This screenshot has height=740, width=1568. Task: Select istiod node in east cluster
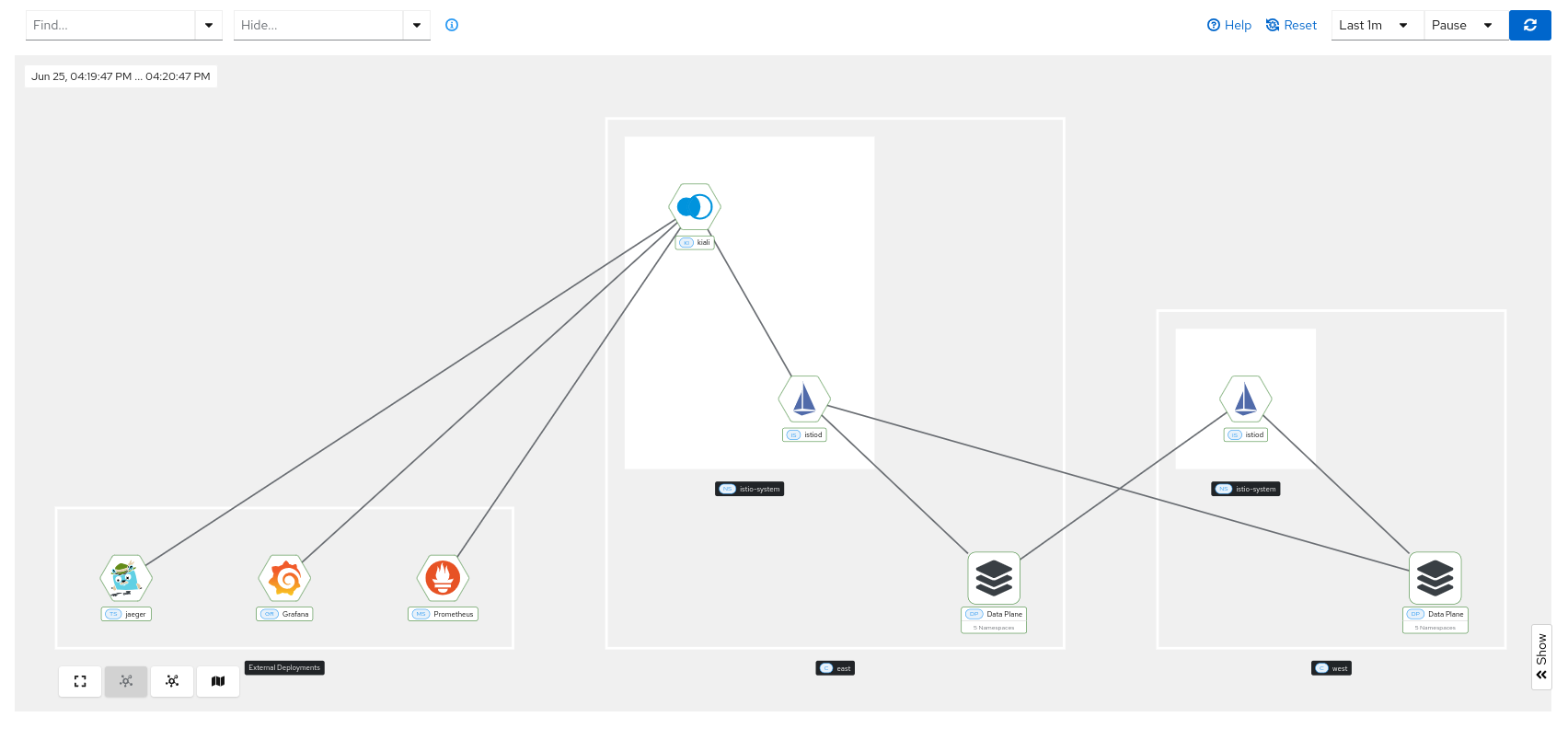coord(804,399)
